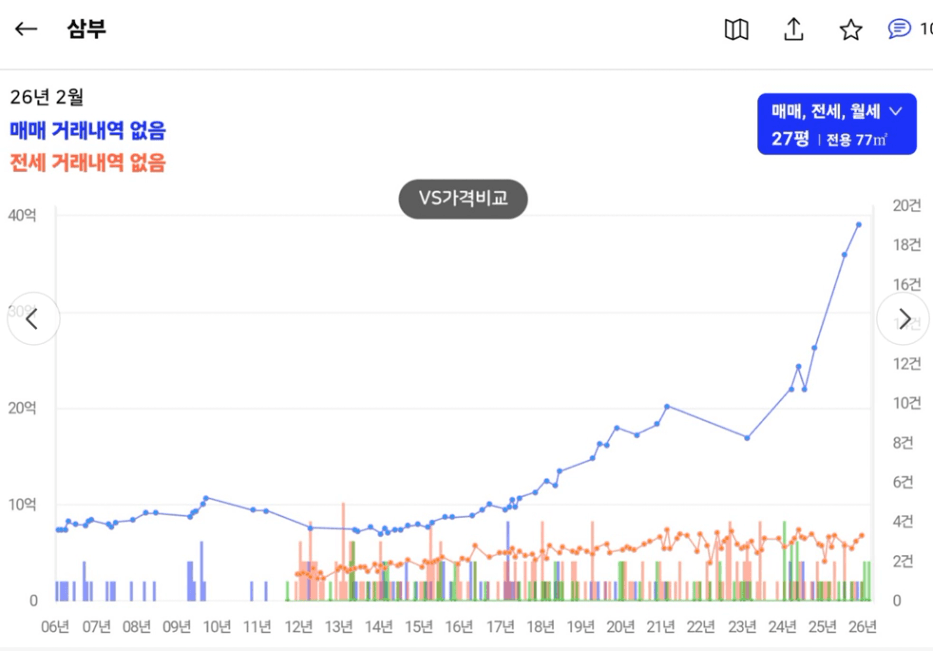Viewport: 933px width, 651px height.
Task: Open the map view icon
Action: 736,30
